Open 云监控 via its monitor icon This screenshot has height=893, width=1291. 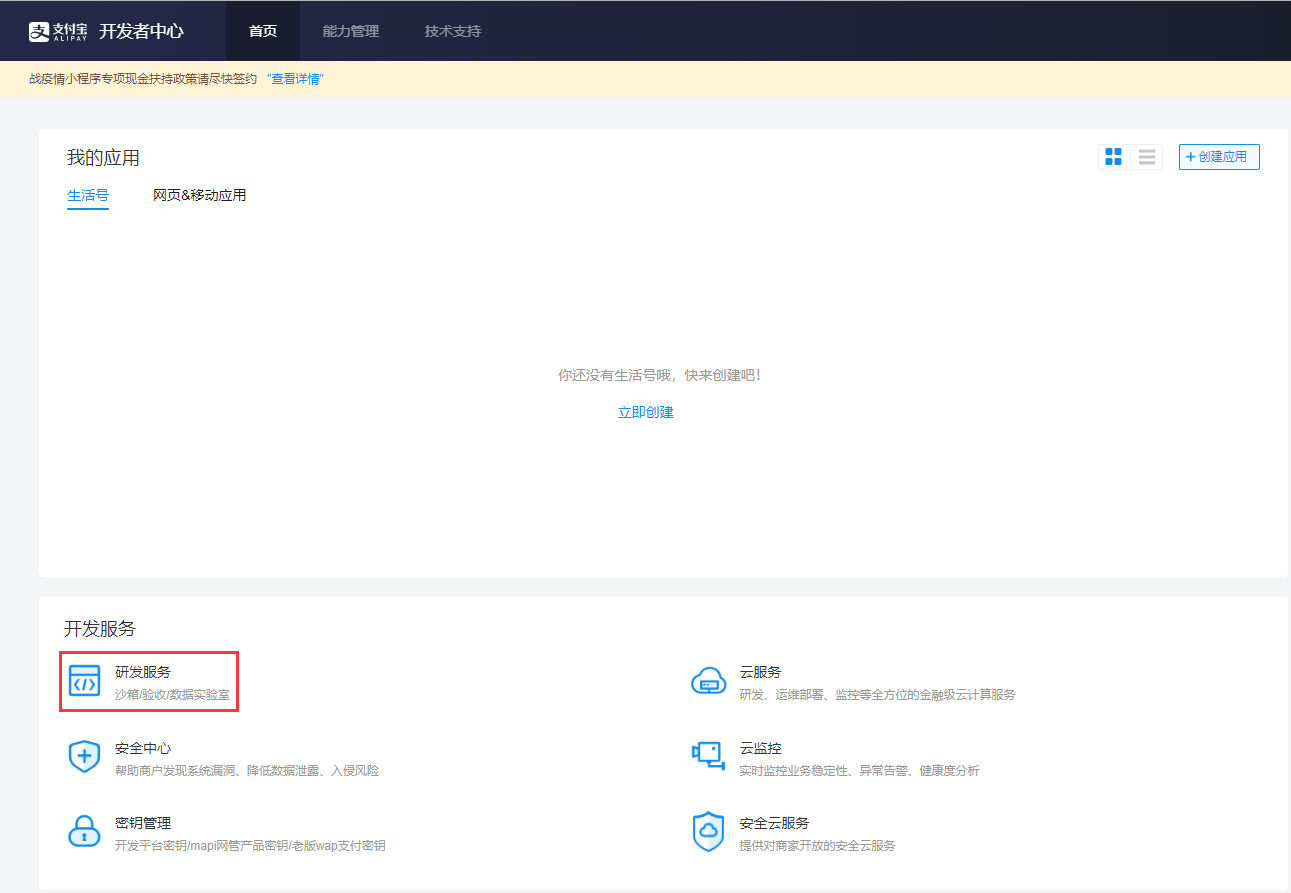[709, 756]
